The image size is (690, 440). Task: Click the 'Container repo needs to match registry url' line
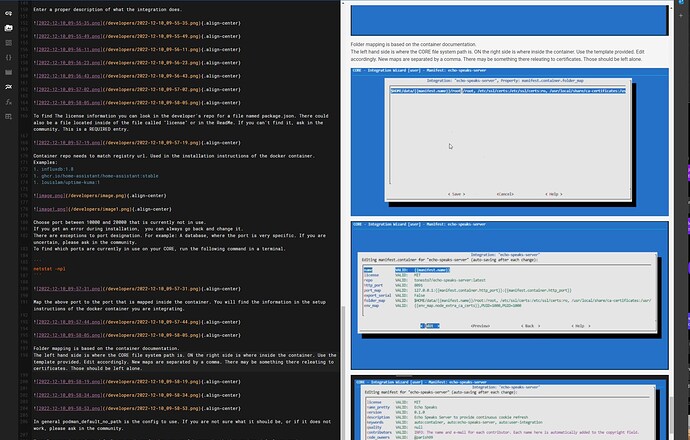[x=174, y=156]
